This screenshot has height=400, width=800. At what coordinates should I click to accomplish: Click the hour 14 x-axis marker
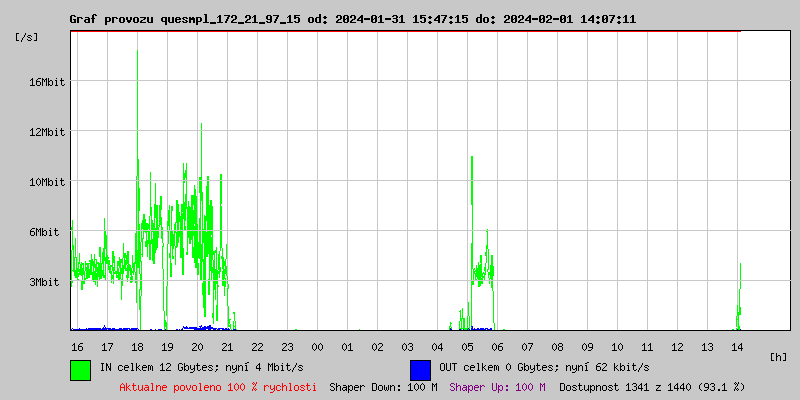tap(737, 347)
